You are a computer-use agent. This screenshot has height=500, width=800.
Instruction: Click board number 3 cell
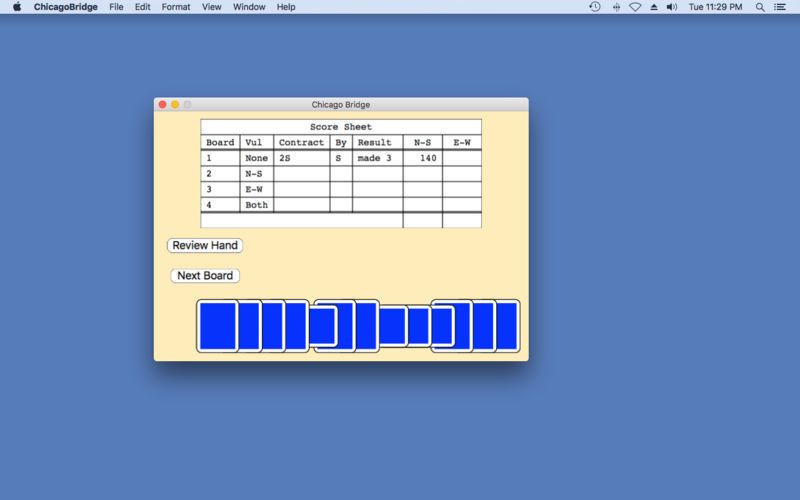point(220,189)
